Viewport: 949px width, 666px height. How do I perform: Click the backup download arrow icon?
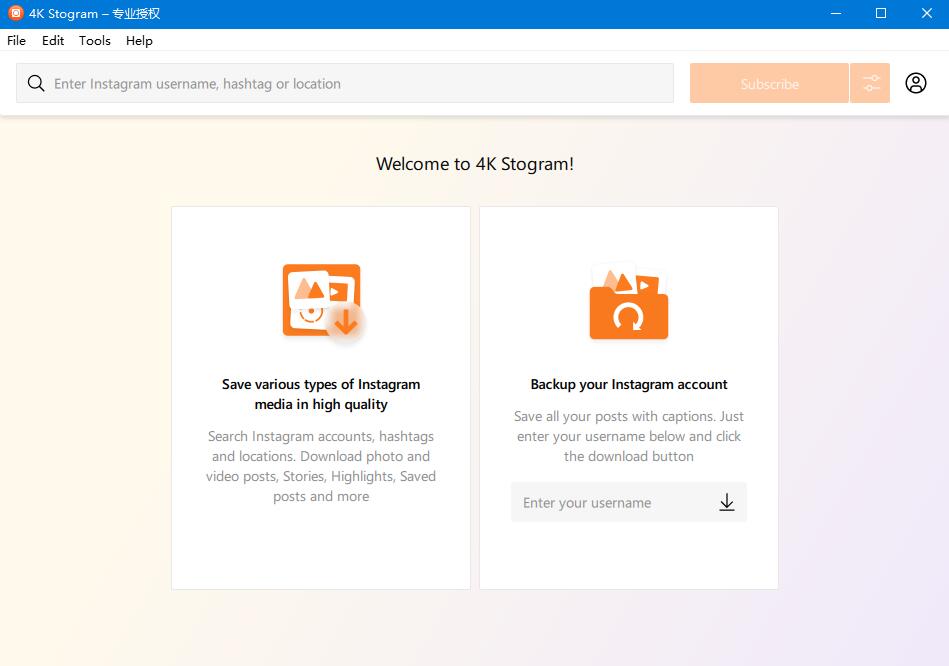727,502
